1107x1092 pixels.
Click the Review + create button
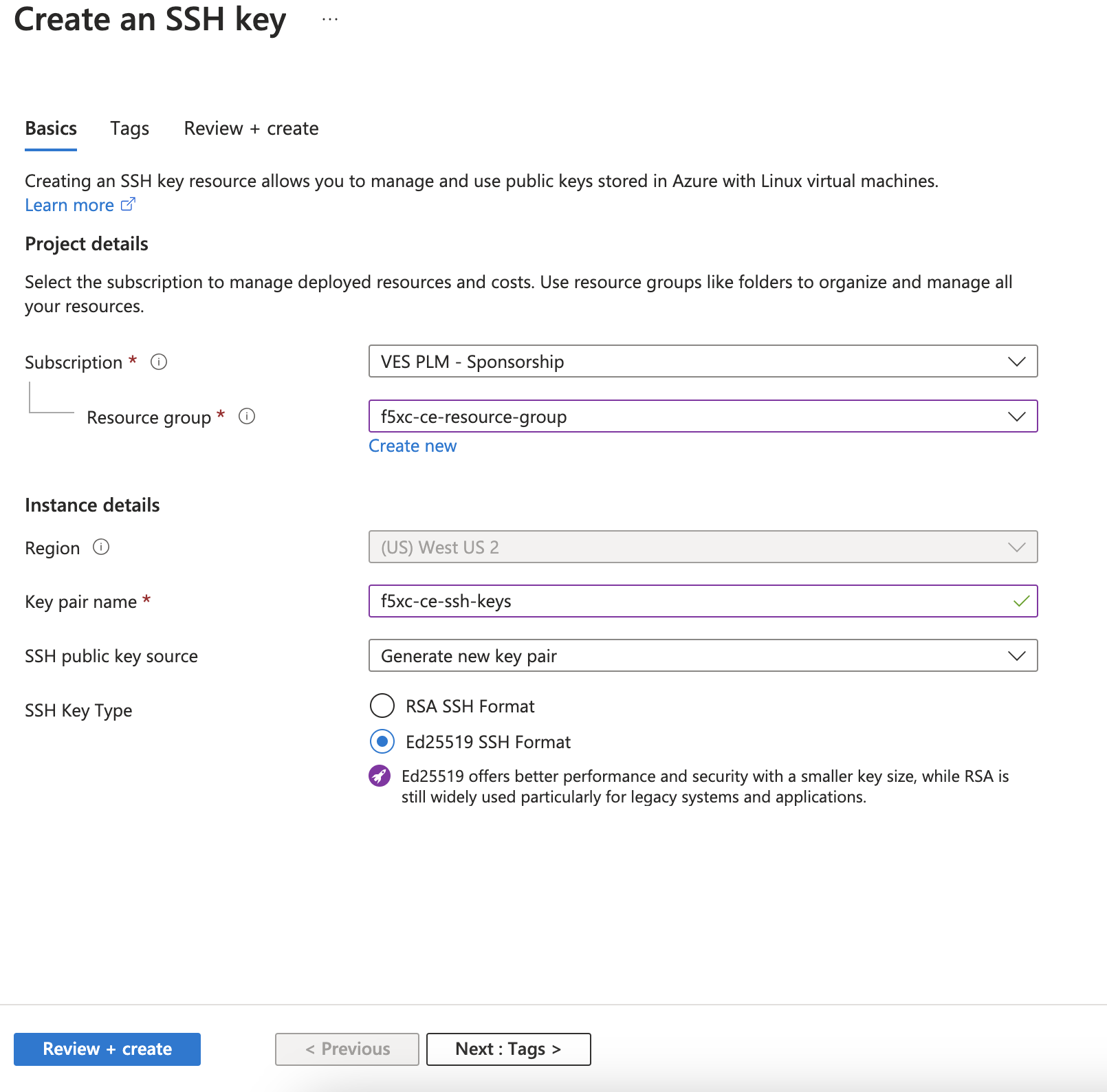[x=107, y=1049]
